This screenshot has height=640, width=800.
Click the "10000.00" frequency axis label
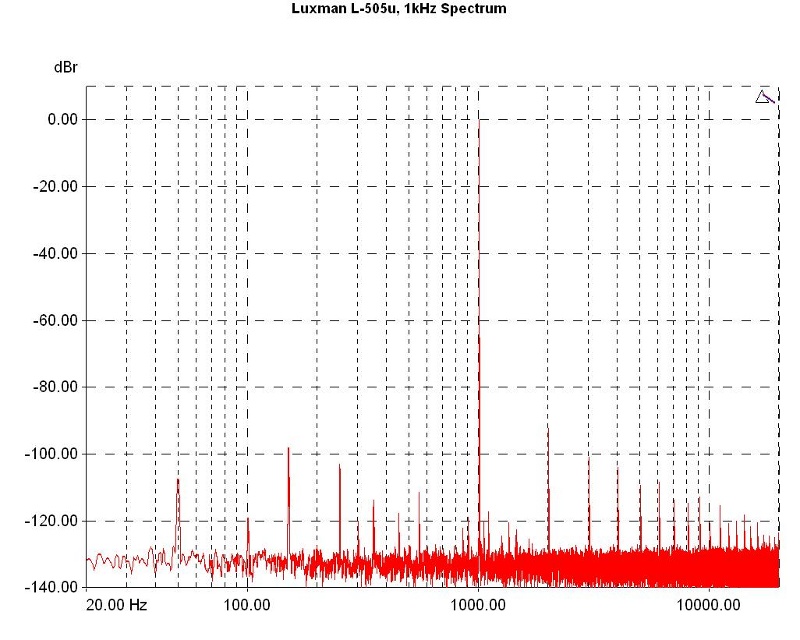click(x=709, y=605)
